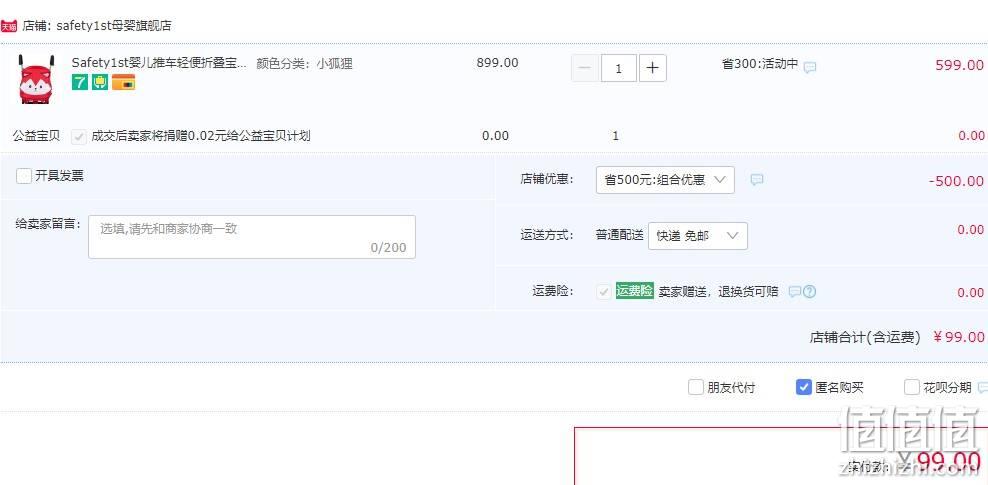This screenshot has height=485, width=988.
Task: Click the question mark help icon for 运费险
Action: (810, 292)
